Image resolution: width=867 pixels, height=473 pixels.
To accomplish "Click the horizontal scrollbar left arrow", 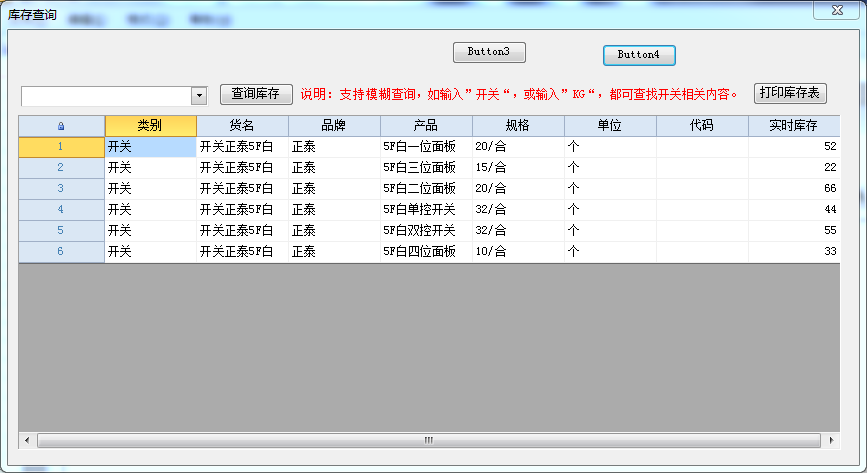I will [27, 440].
